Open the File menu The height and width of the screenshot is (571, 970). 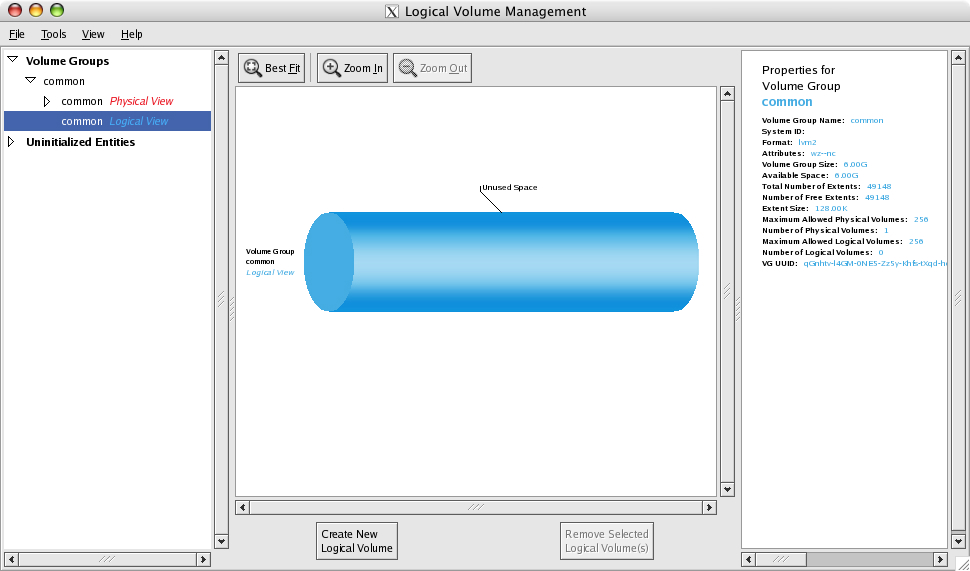point(17,34)
